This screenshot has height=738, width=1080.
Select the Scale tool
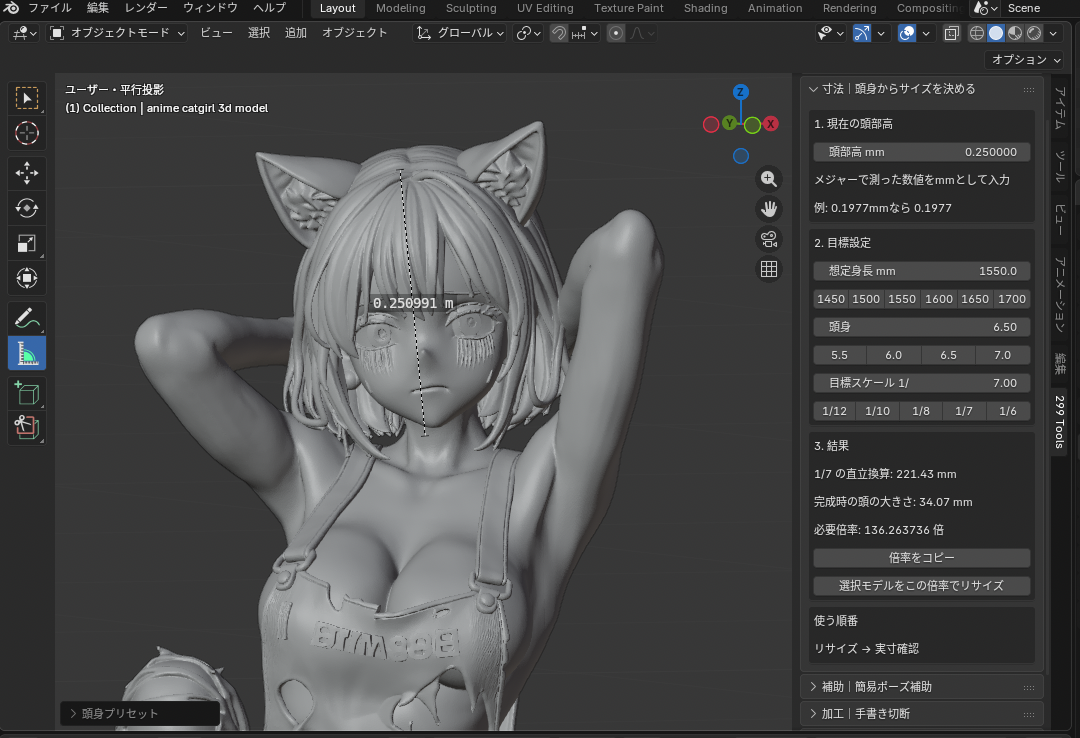[27, 243]
